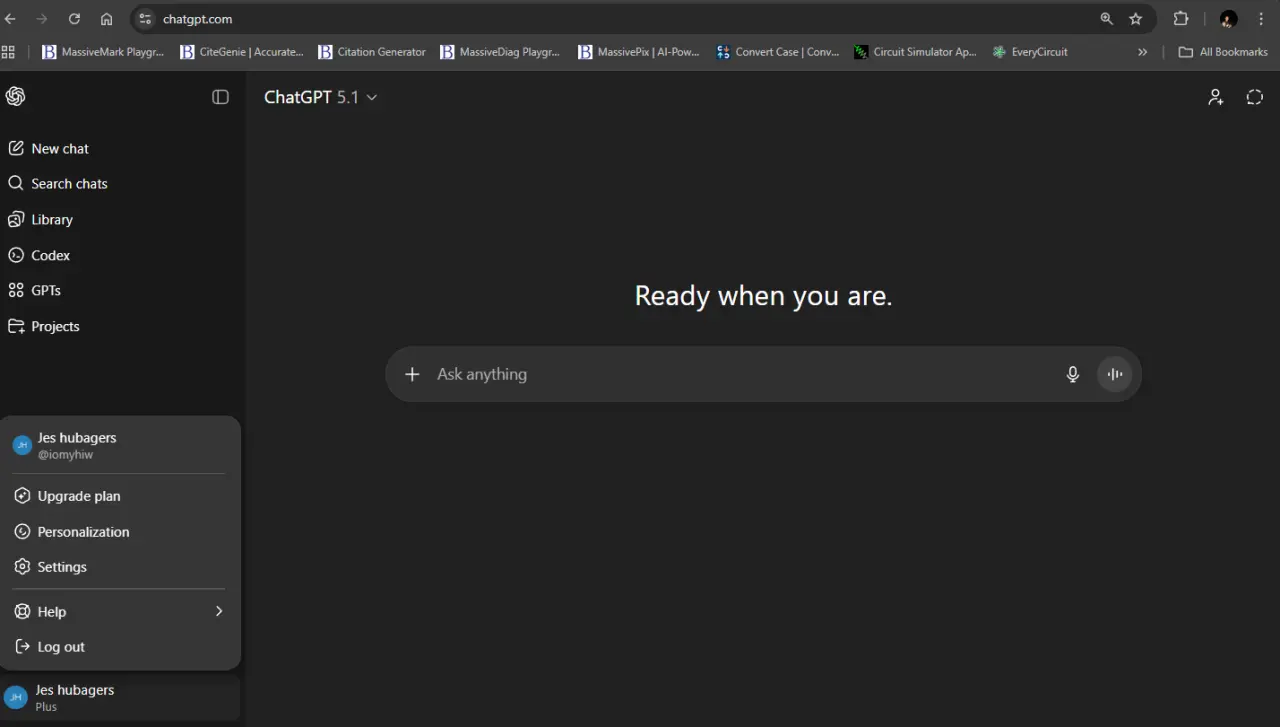Open the GPTs page
Image resolution: width=1280 pixels, height=727 pixels.
35,290
